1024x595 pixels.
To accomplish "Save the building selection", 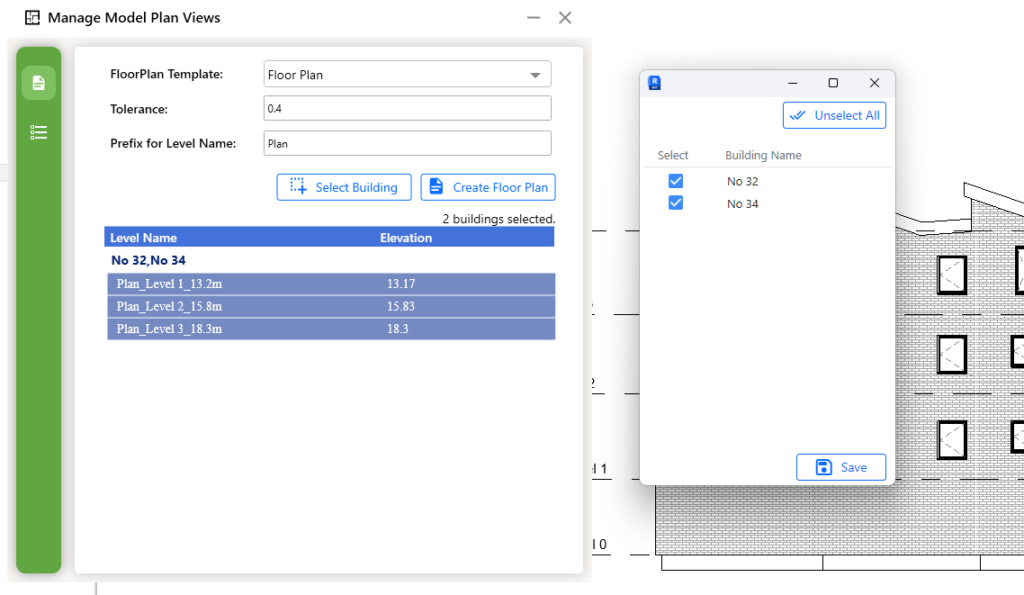I will (841, 467).
